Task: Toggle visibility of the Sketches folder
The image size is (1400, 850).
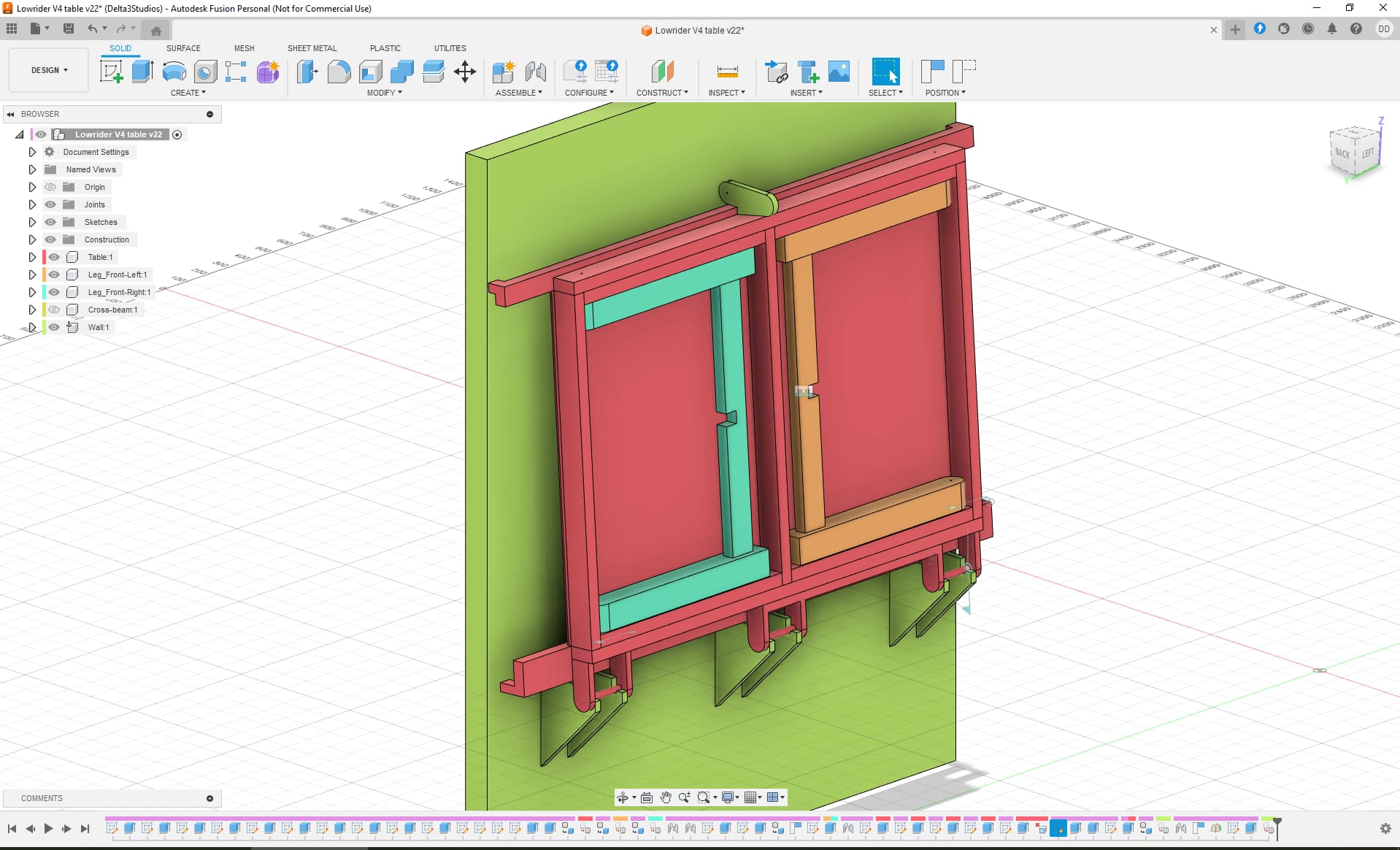Action: coord(50,222)
